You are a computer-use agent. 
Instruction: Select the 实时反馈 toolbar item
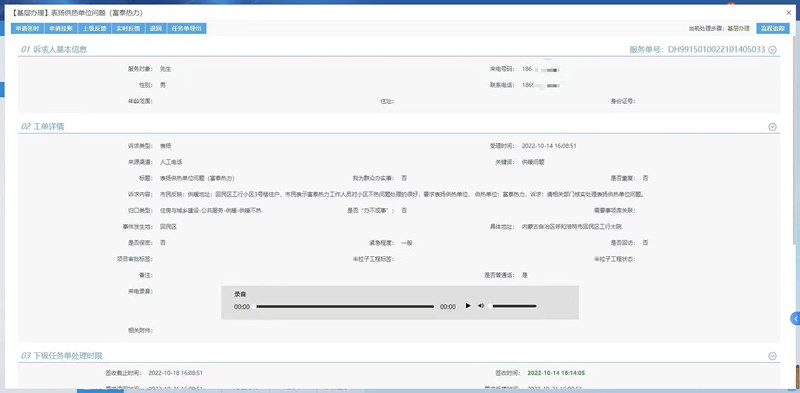(128, 29)
